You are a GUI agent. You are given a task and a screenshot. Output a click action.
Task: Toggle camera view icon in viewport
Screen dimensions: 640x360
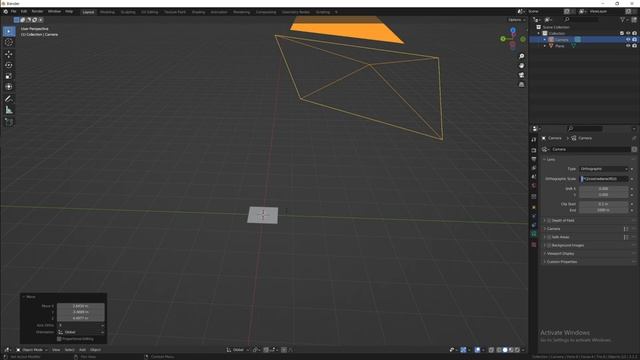point(521,75)
